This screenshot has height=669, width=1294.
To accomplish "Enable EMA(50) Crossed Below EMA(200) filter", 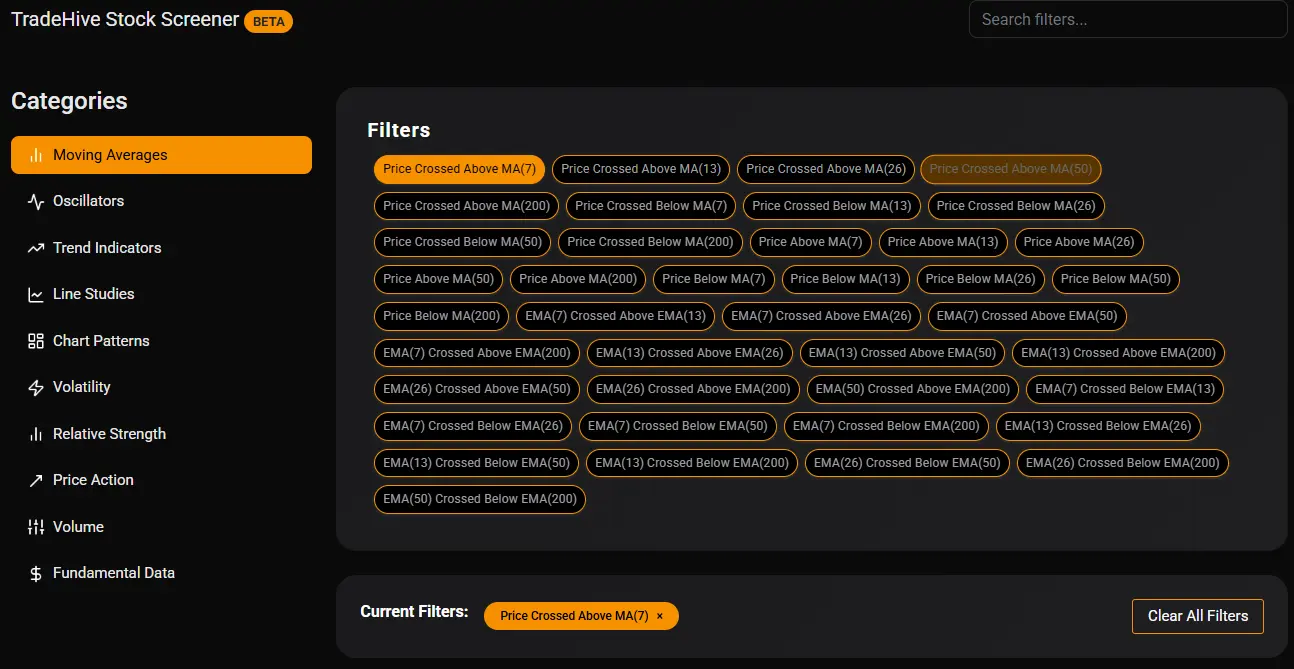I will coord(479,499).
